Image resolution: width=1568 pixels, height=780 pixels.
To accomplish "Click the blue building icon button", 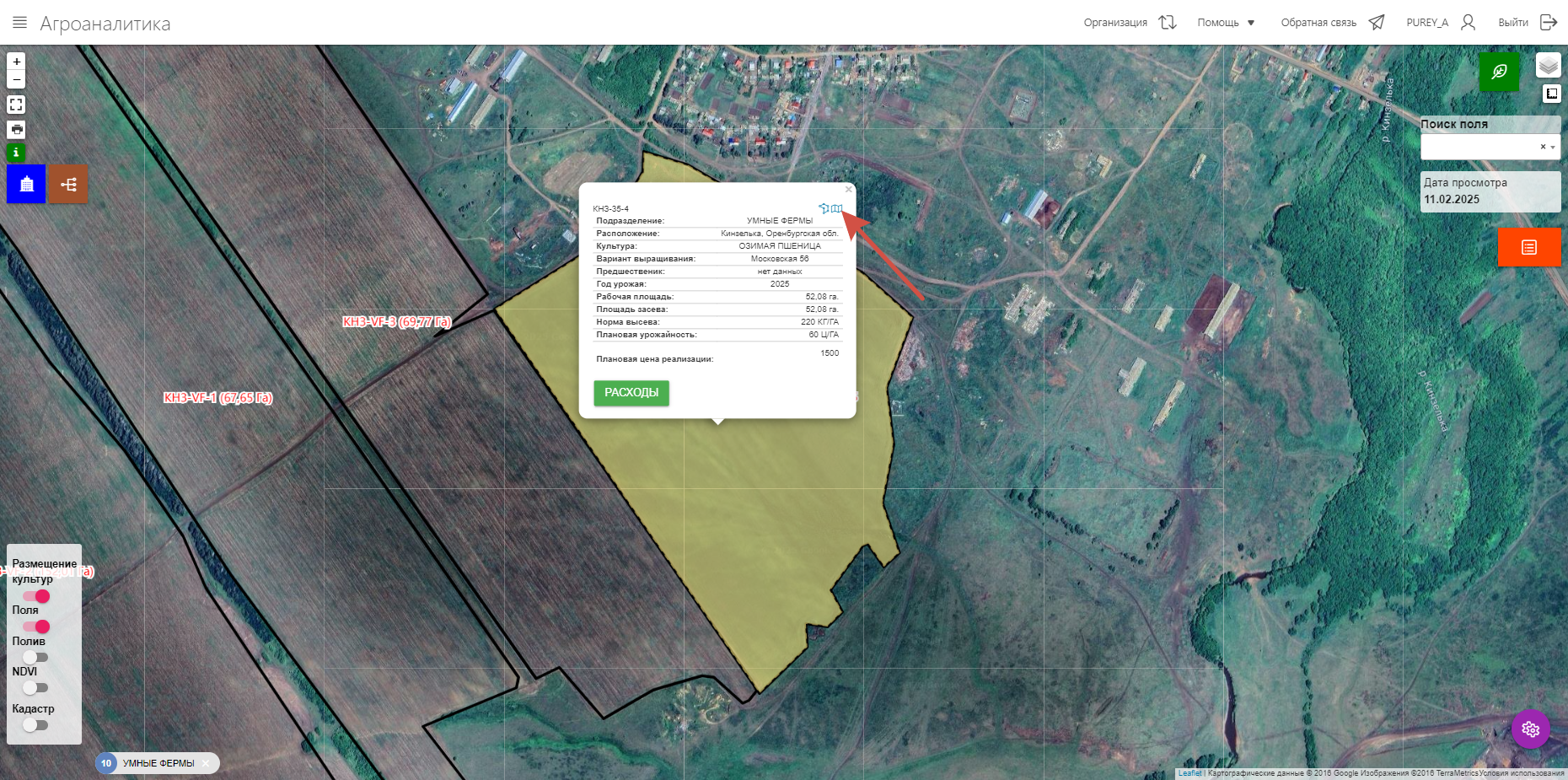I will (x=26, y=185).
